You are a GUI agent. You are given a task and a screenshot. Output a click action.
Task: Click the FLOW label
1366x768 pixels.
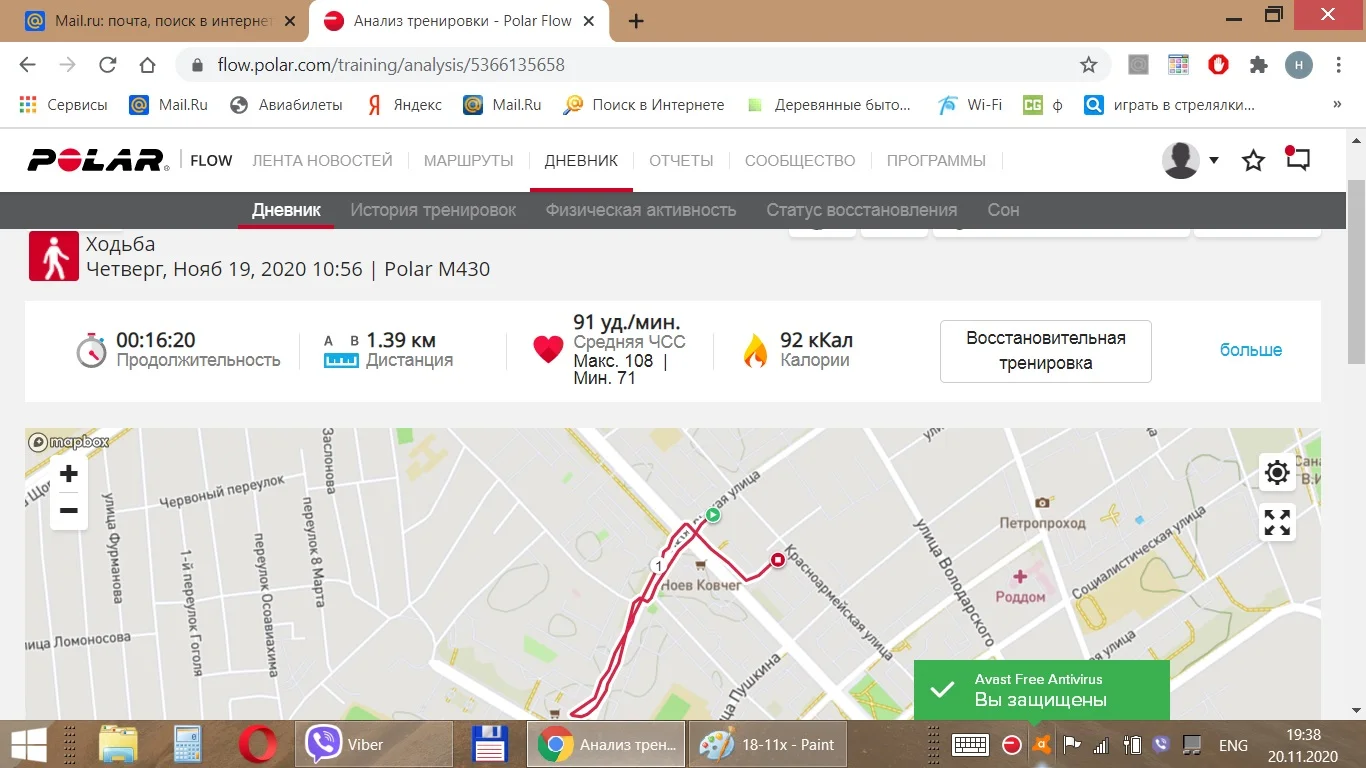click(x=211, y=160)
